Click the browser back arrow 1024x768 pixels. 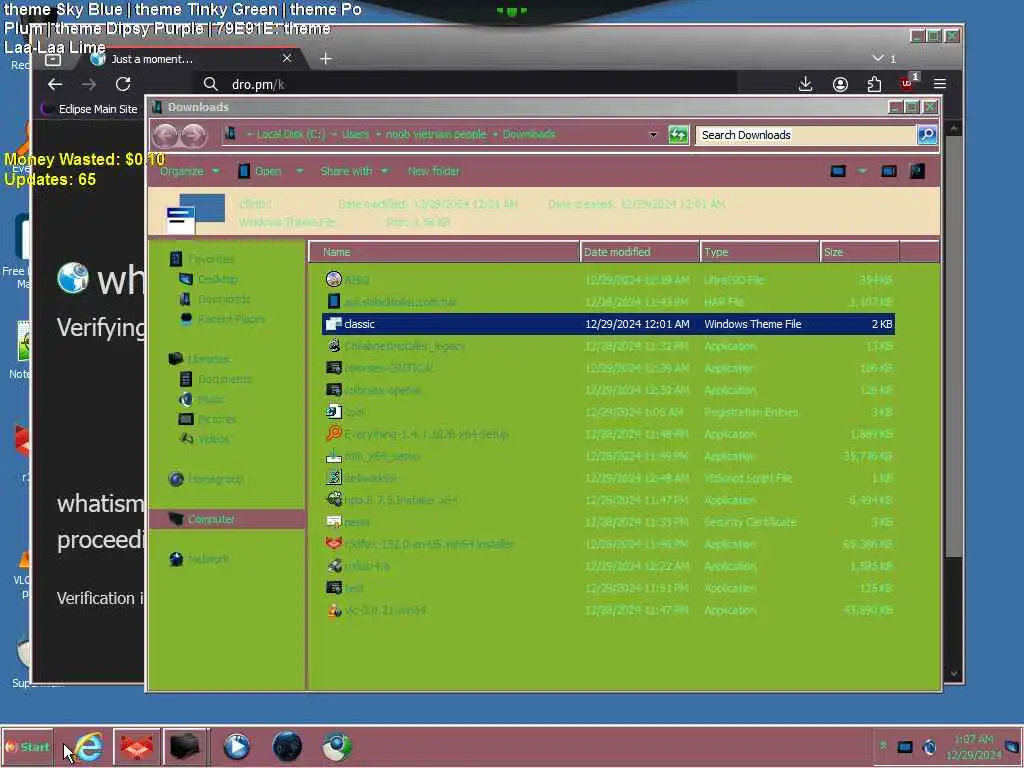tap(55, 84)
